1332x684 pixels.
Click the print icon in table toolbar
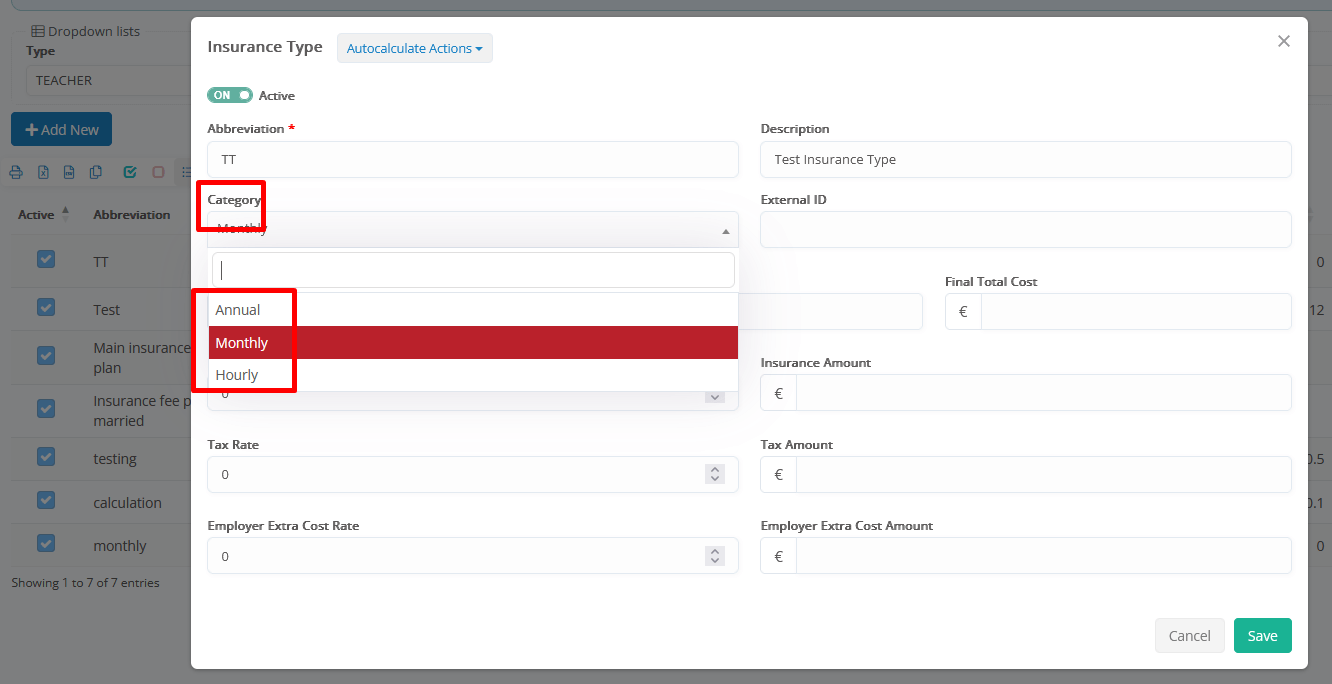(x=16, y=172)
